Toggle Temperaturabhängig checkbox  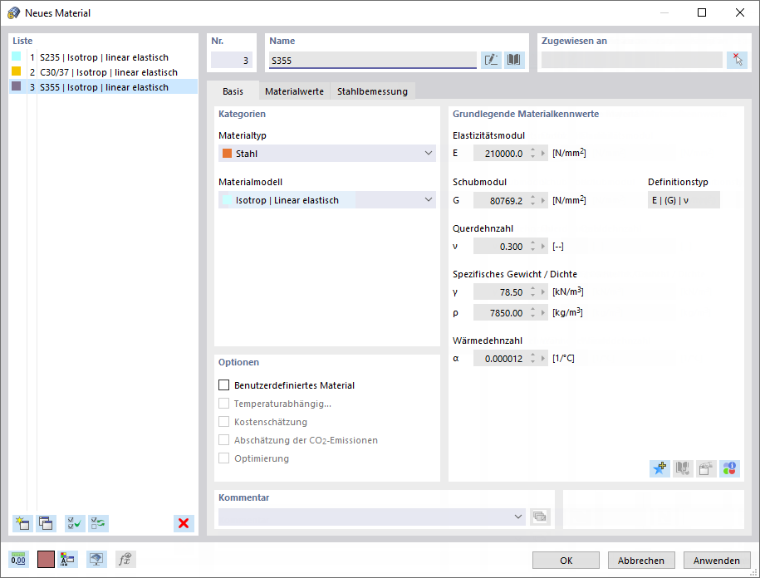pos(223,404)
